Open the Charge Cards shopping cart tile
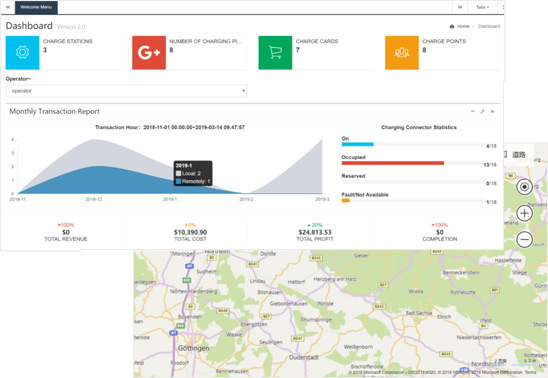 275,52
